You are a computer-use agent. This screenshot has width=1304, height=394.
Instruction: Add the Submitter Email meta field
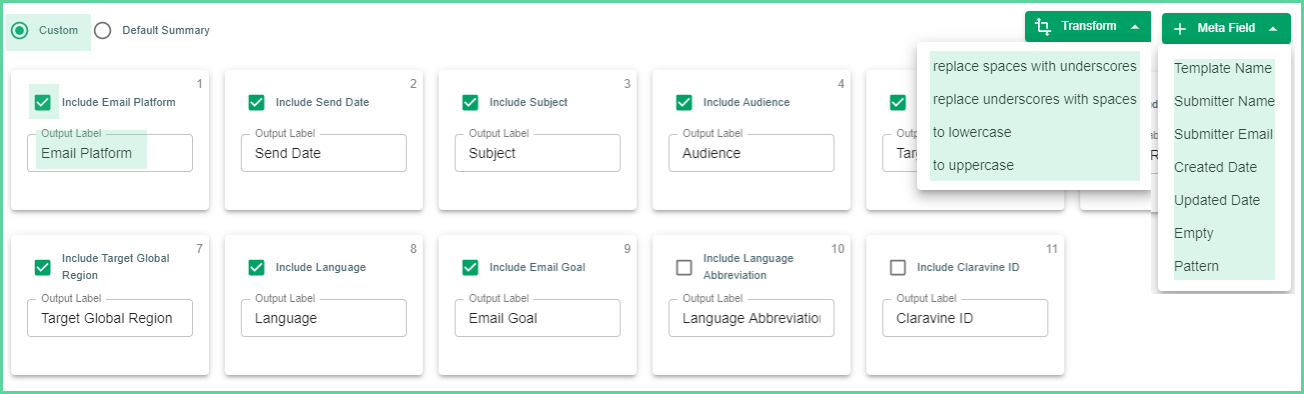click(x=1224, y=134)
